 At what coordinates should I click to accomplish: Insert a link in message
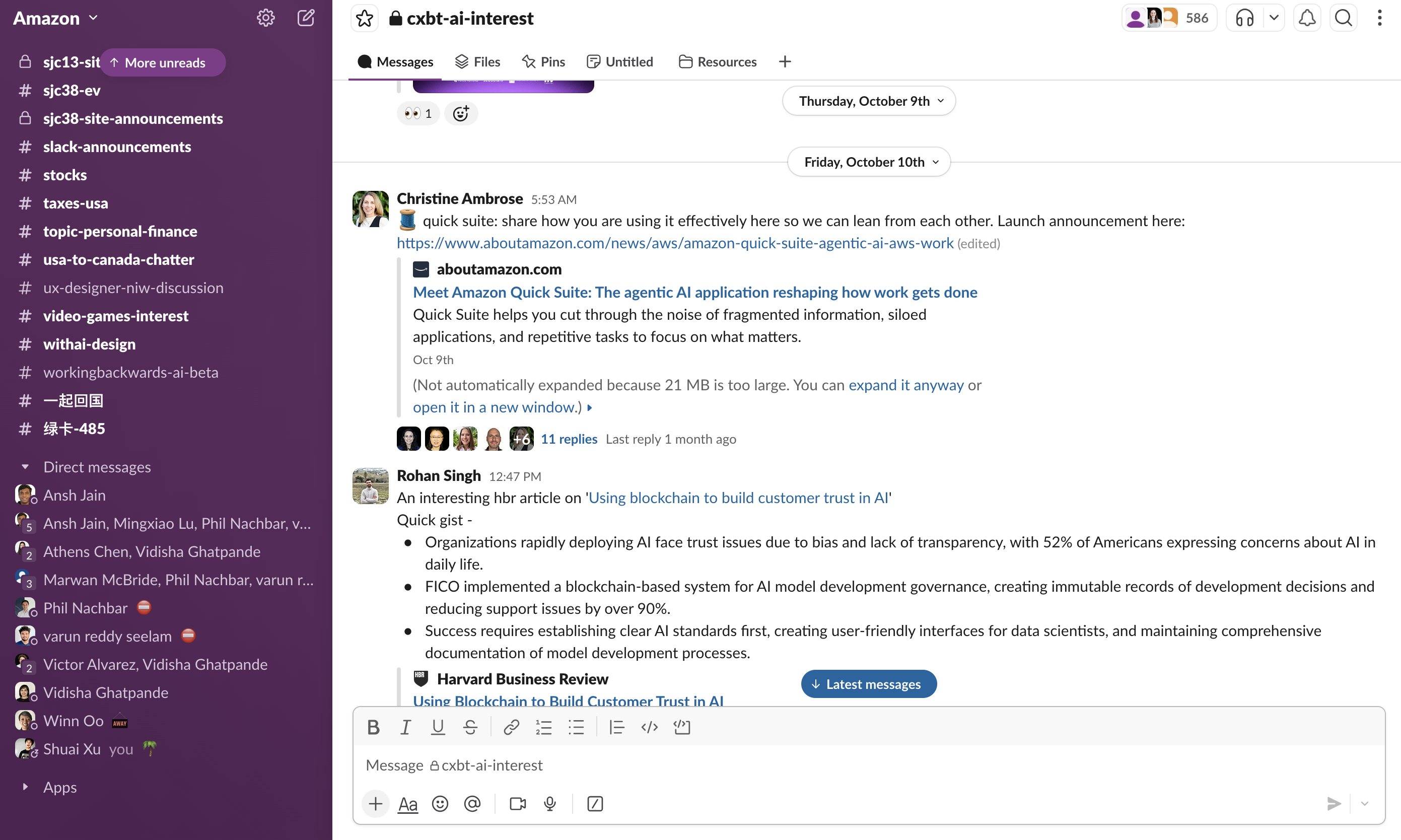(x=511, y=727)
